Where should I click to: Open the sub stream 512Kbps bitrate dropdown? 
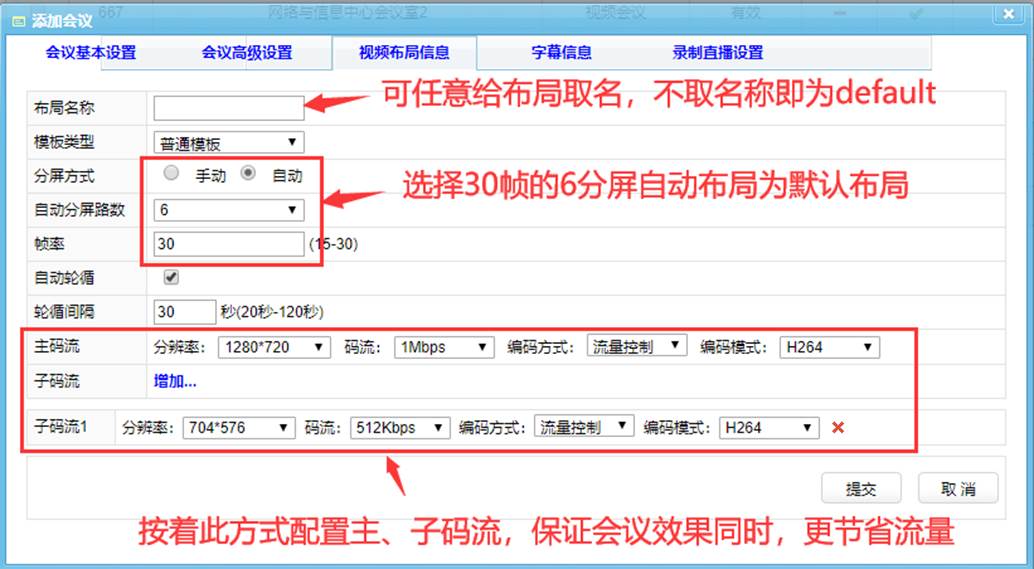pos(400,427)
